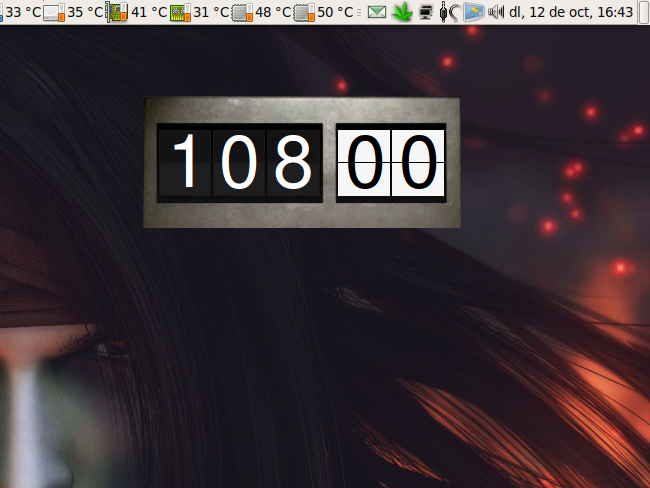Click the white flip counter showing 00
The image size is (650, 488).
[x=391, y=163]
